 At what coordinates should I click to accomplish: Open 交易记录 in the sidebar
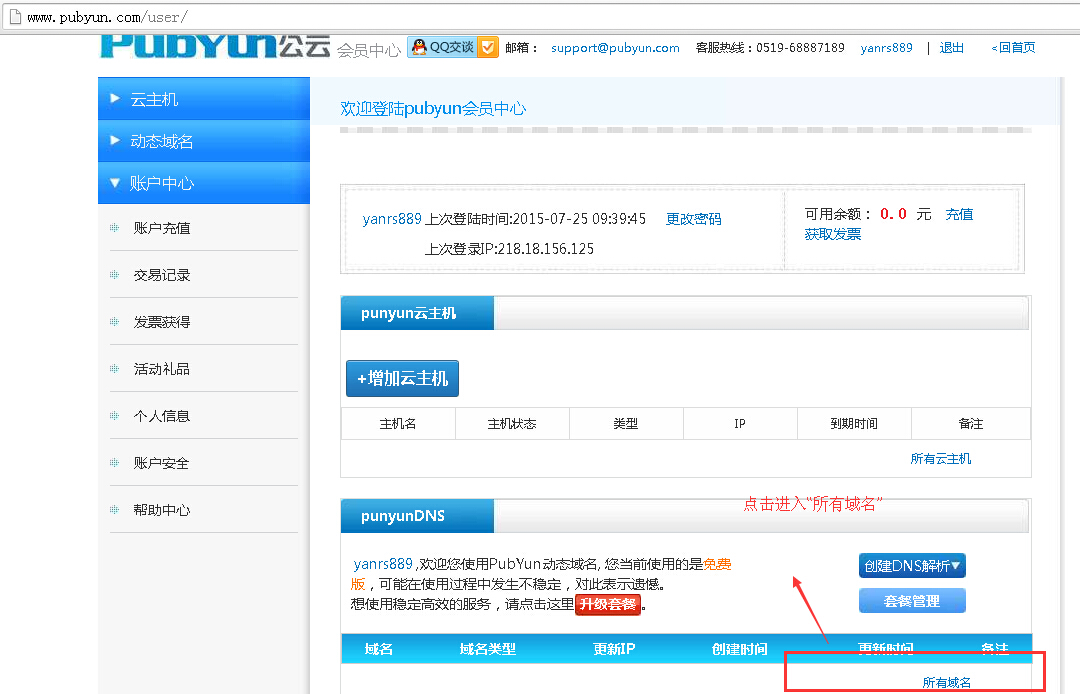[162, 275]
